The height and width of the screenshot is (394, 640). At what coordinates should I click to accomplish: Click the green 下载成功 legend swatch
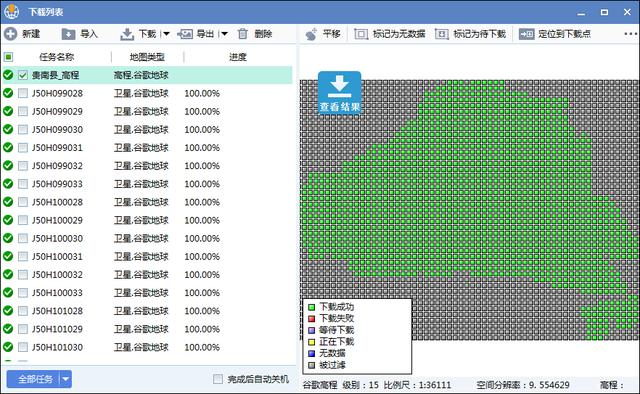(x=311, y=307)
